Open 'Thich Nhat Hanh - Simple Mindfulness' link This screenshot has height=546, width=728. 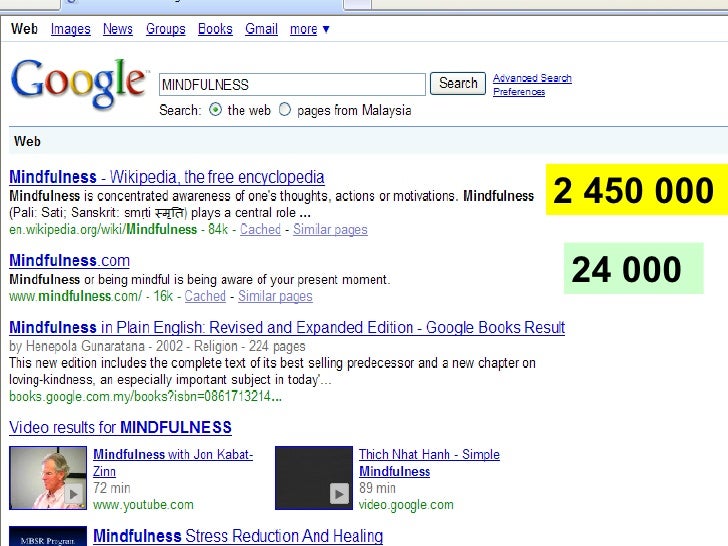[429, 462]
